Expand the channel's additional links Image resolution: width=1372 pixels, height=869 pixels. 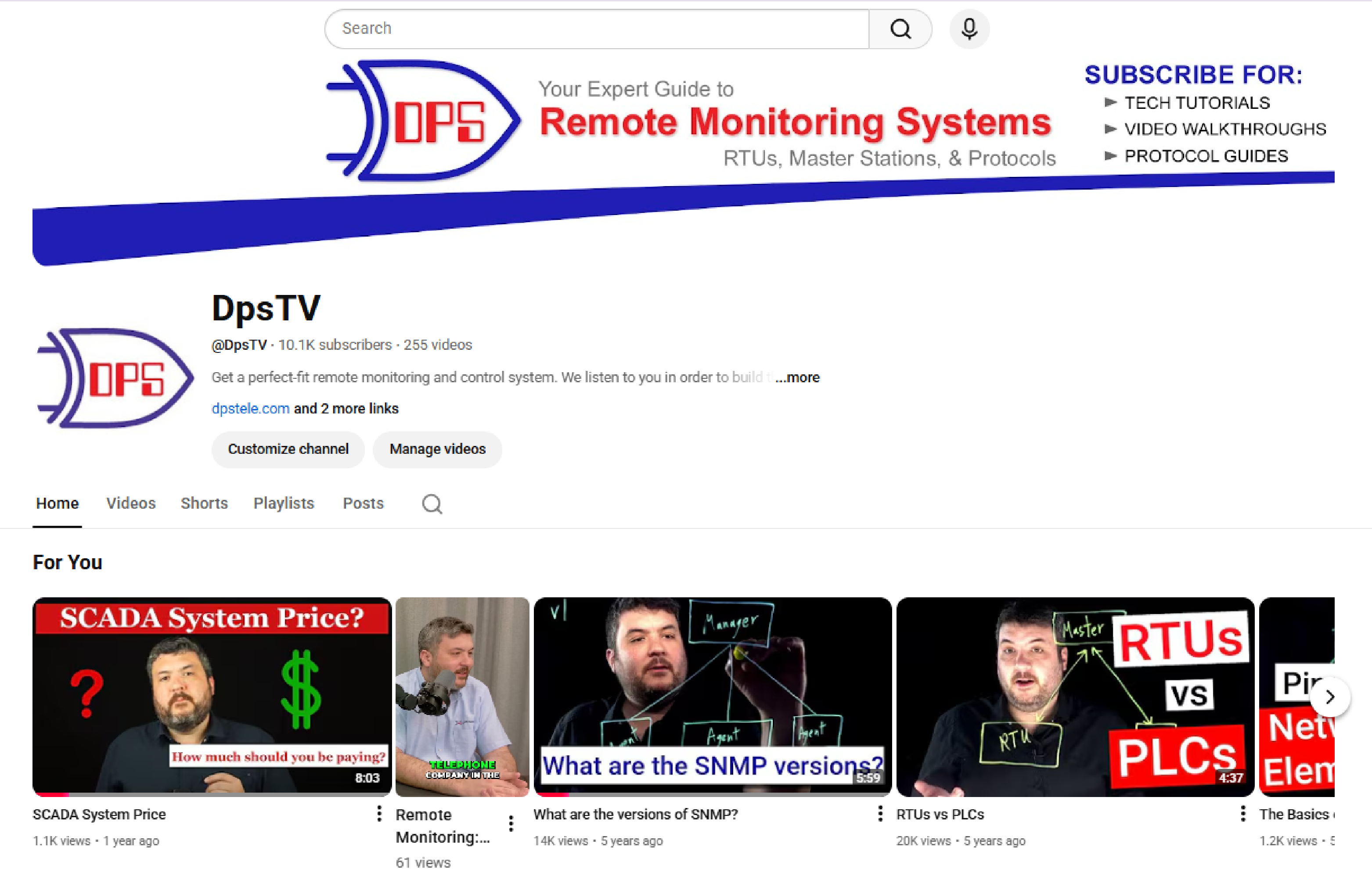tap(345, 408)
